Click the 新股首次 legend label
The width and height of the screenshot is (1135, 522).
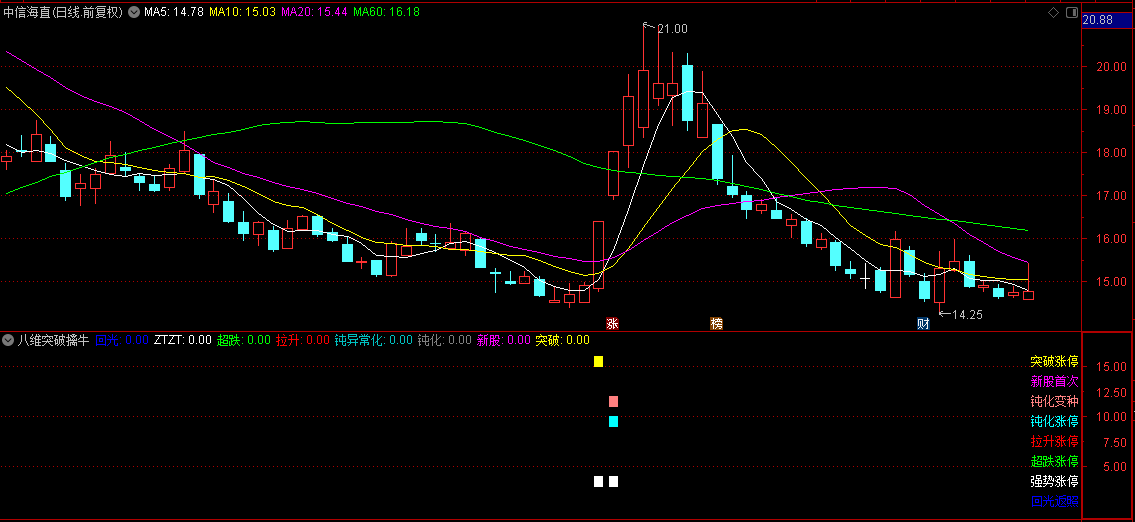[1055, 381]
